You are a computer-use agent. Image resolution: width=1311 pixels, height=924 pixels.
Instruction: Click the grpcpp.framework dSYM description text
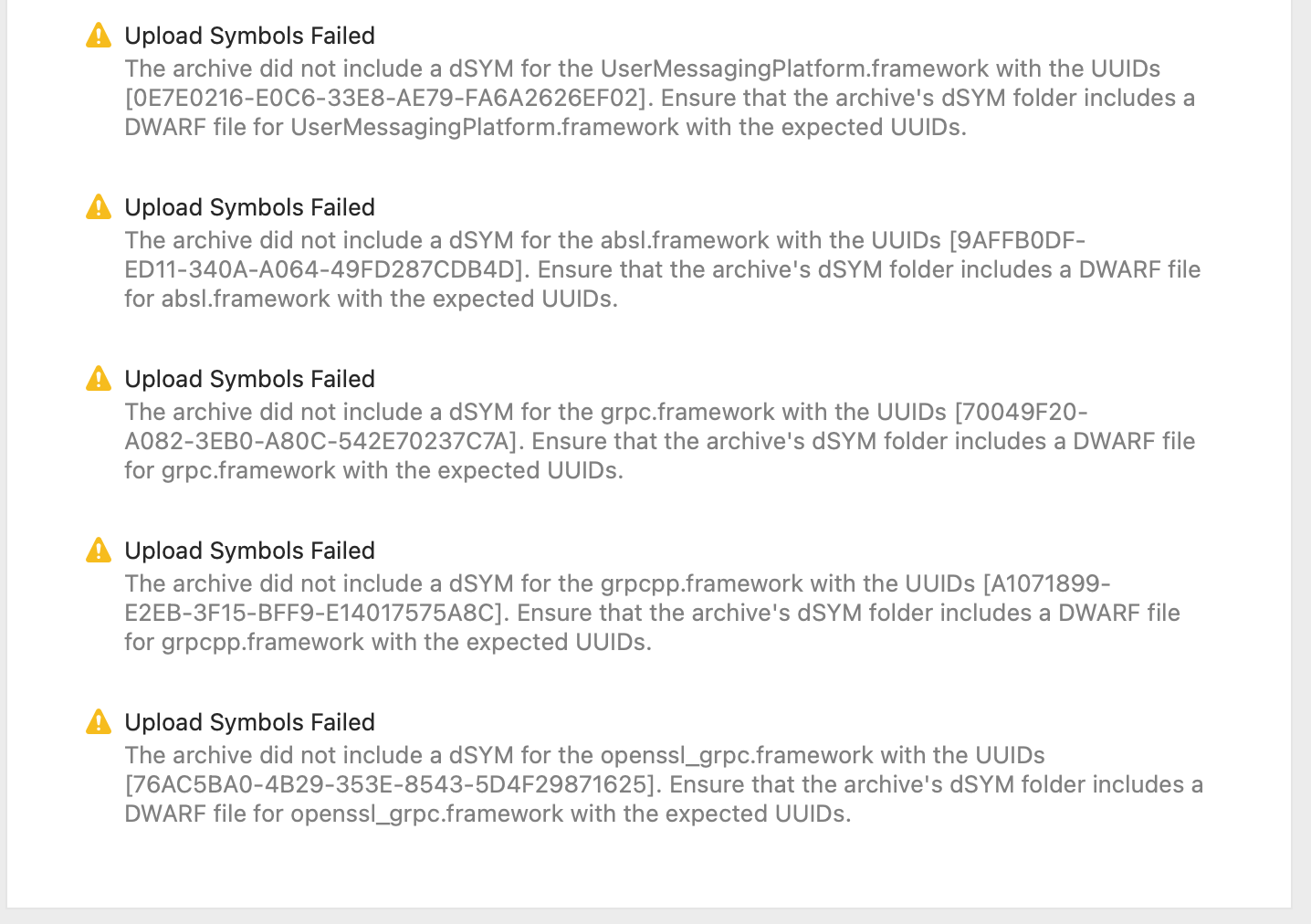[x=653, y=613]
